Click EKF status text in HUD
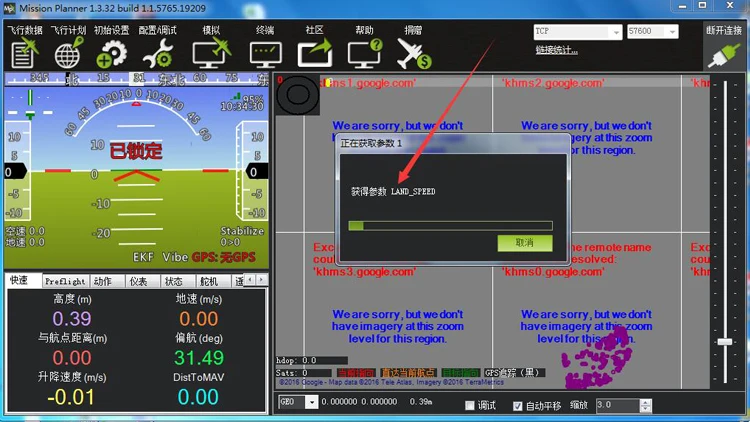750x422 pixels. pos(143,257)
